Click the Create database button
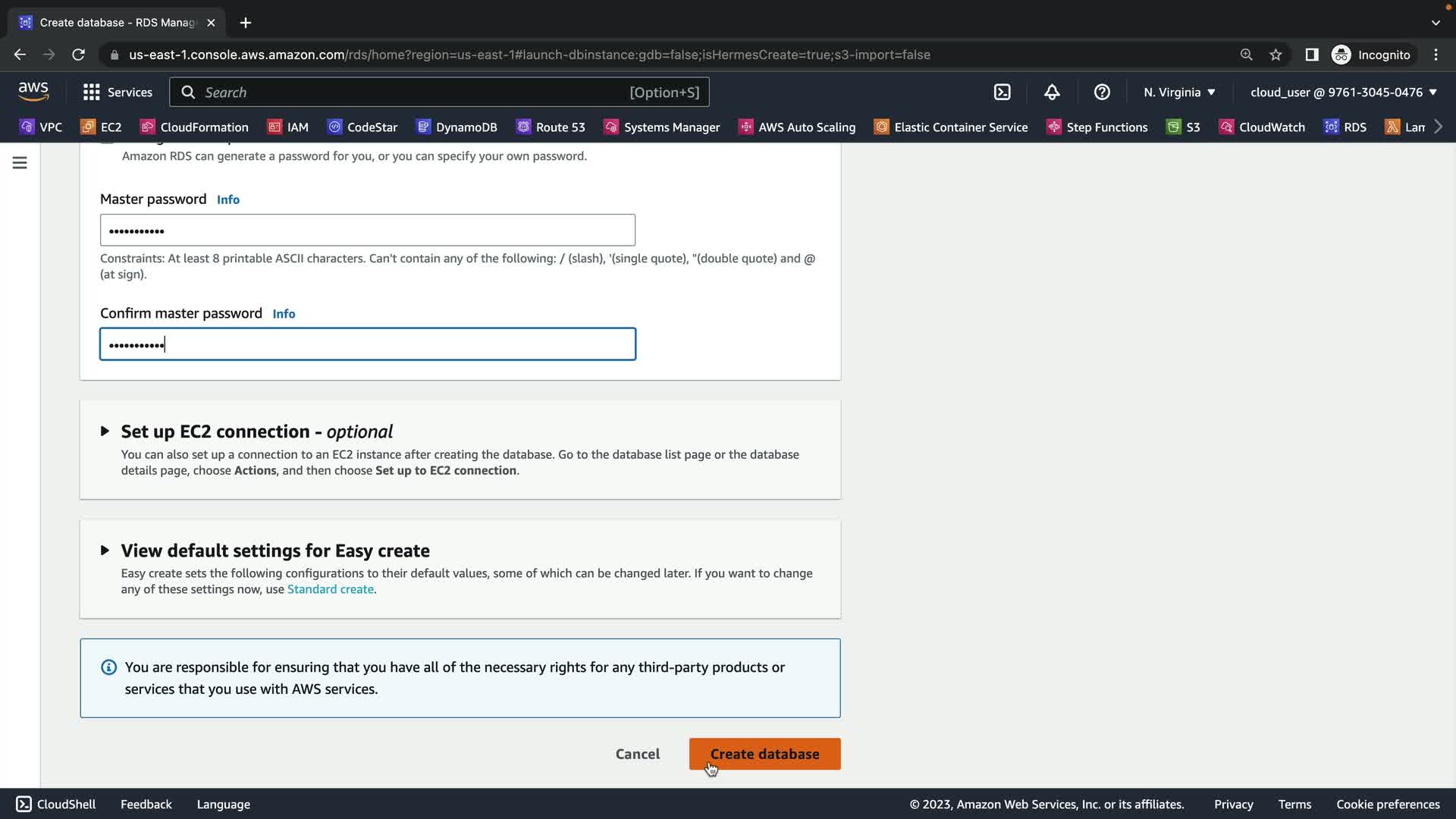1456x819 pixels. tap(764, 754)
